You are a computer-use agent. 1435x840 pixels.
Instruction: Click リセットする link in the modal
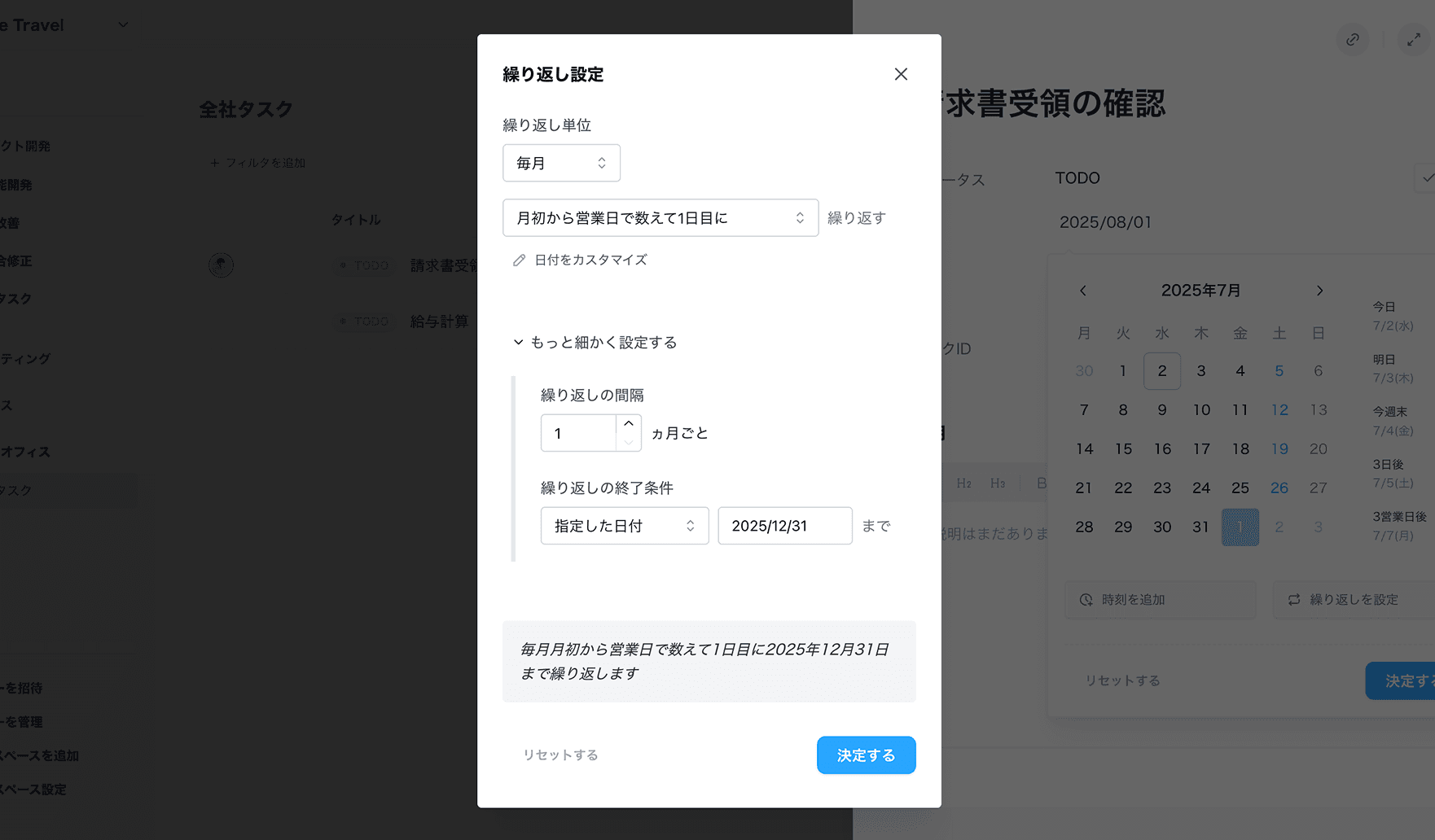coord(560,755)
